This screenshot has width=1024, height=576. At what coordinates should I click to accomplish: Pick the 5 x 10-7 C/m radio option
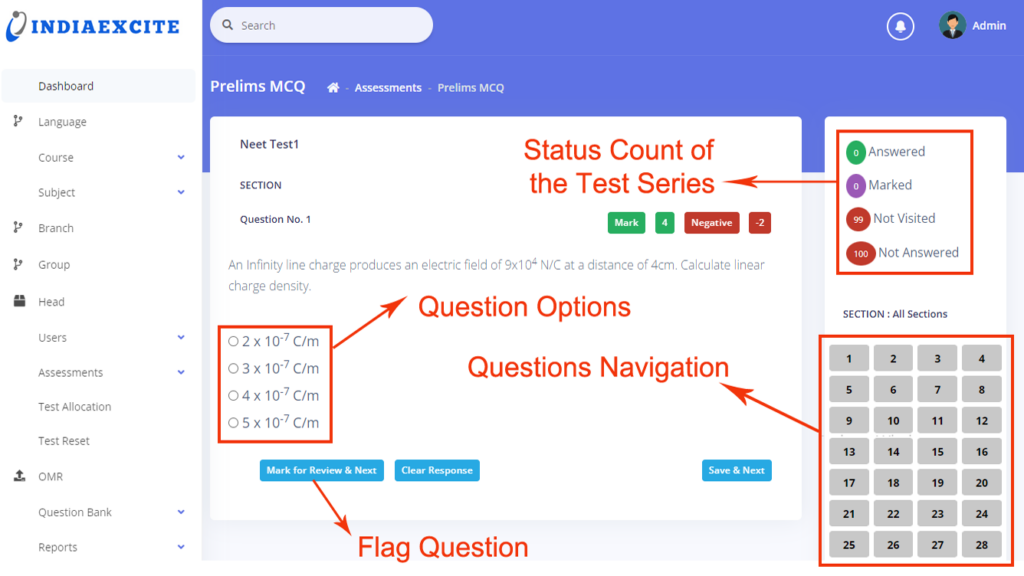point(233,423)
